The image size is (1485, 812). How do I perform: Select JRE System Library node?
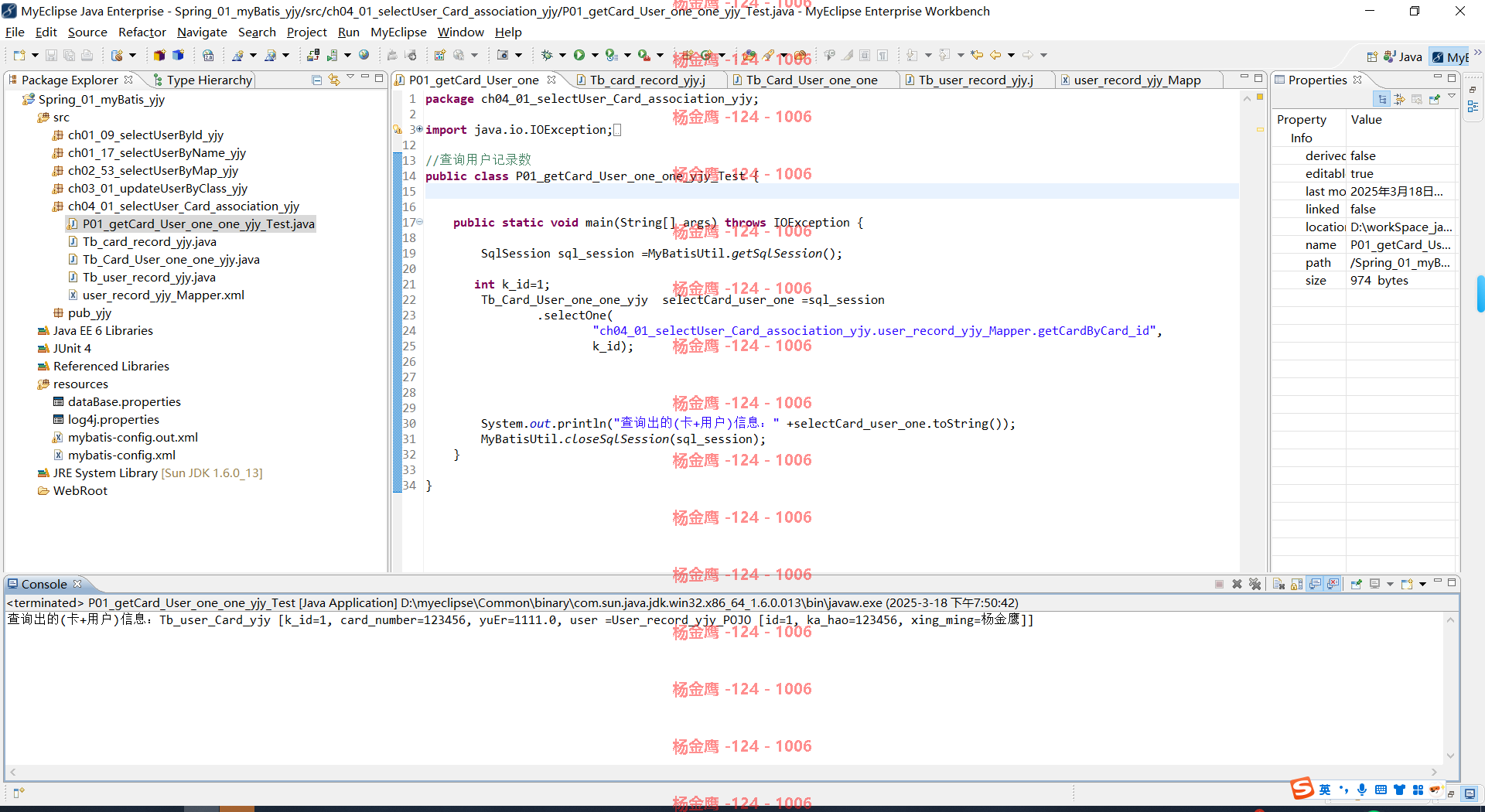coord(158,473)
